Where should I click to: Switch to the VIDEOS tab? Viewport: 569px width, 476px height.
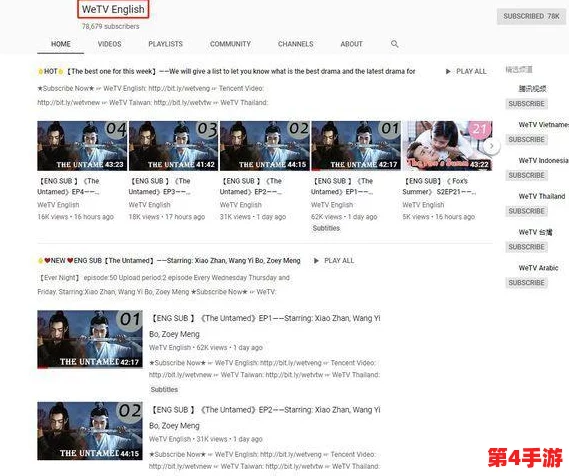(x=110, y=44)
